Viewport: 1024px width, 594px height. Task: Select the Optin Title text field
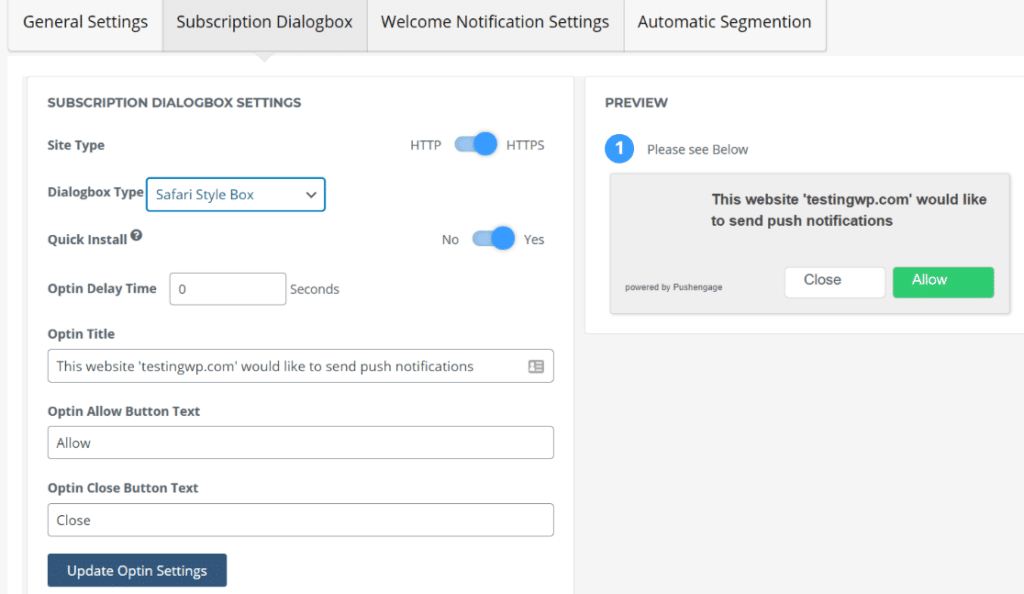[x=280, y=366]
